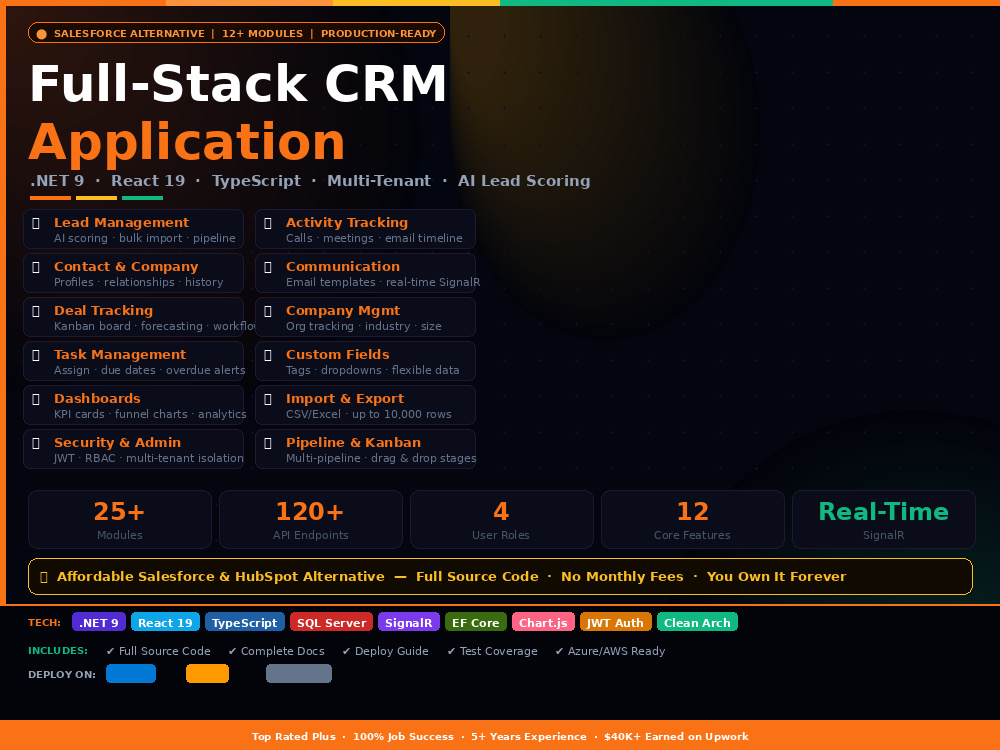This screenshot has width=1000, height=750.
Task: Open the 12 Core Features stat card
Action: pyautogui.click(x=693, y=519)
